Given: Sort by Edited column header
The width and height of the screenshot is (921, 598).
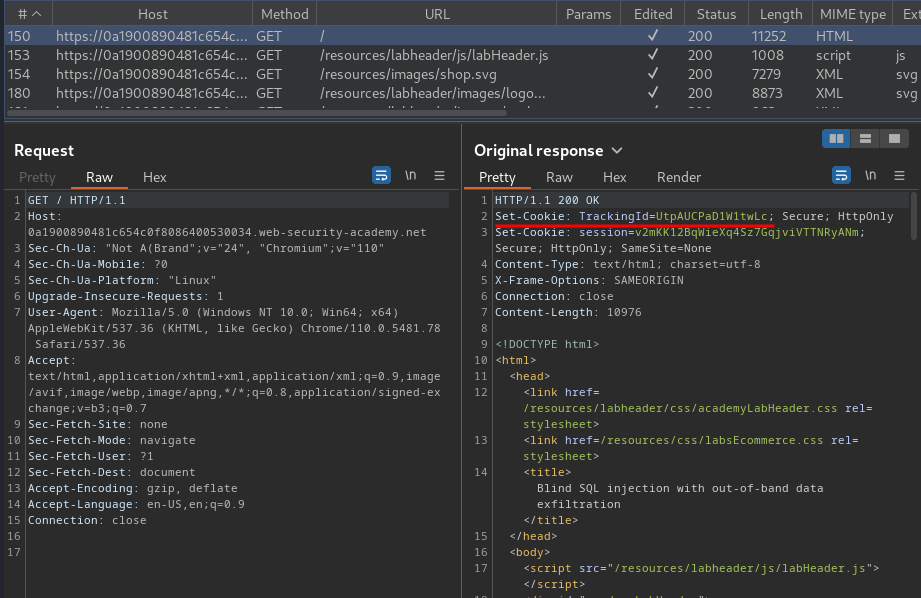Looking at the screenshot, I should (x=653, y=14).
